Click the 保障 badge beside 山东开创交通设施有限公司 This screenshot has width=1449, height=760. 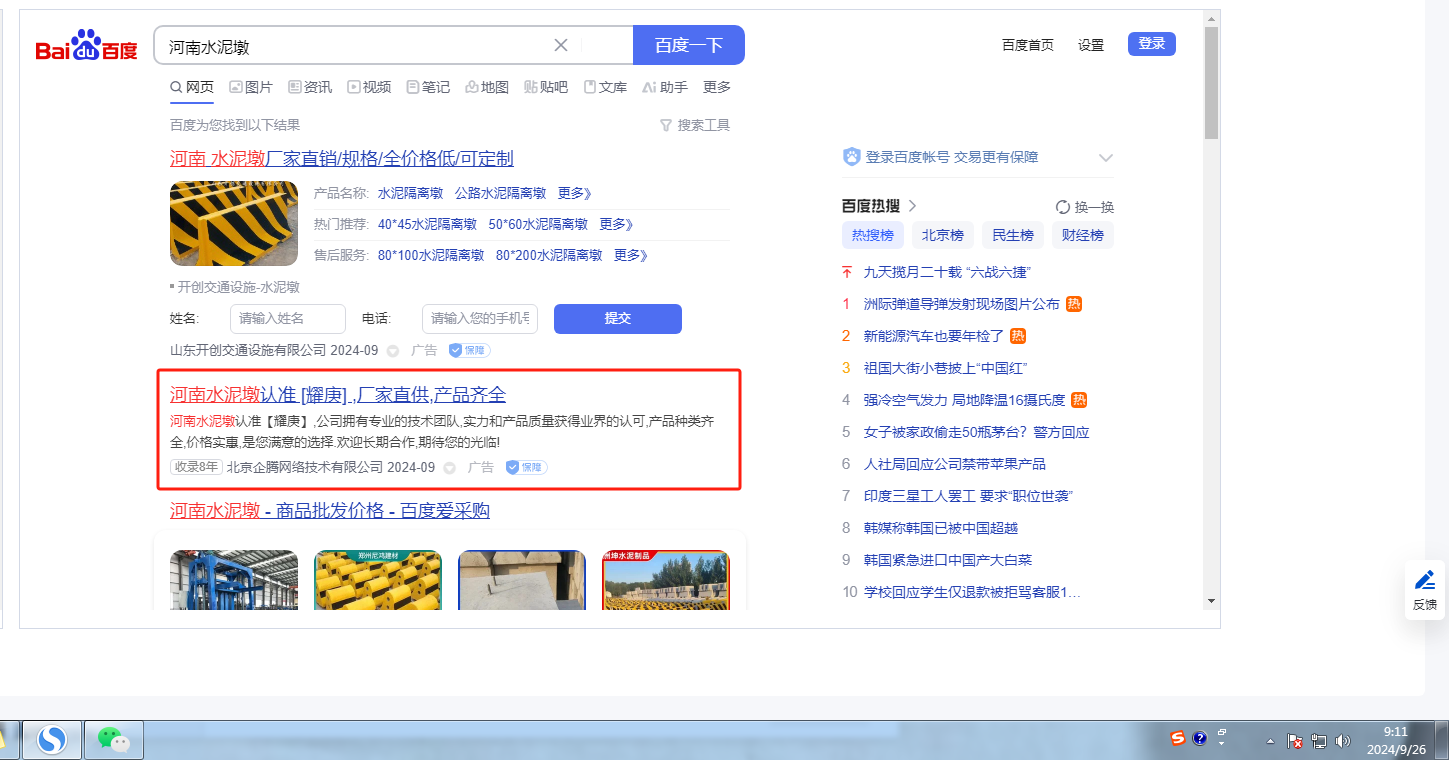click(x=469, y=351)
